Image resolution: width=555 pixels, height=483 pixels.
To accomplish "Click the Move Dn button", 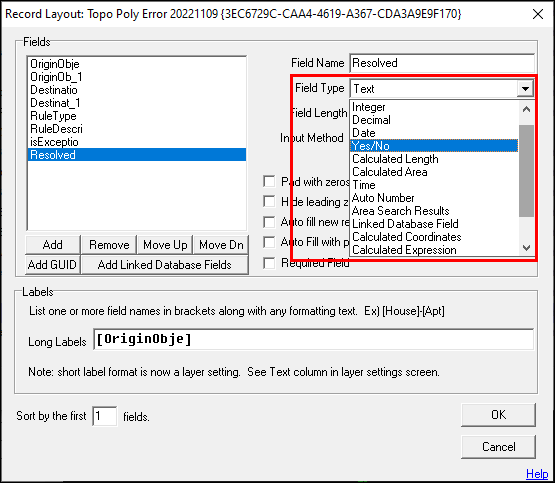I will (x=221, y=245).
